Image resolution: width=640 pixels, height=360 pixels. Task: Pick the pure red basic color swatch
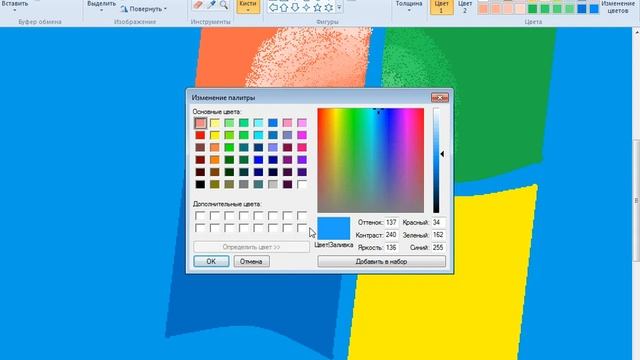[x=200, y=135]
